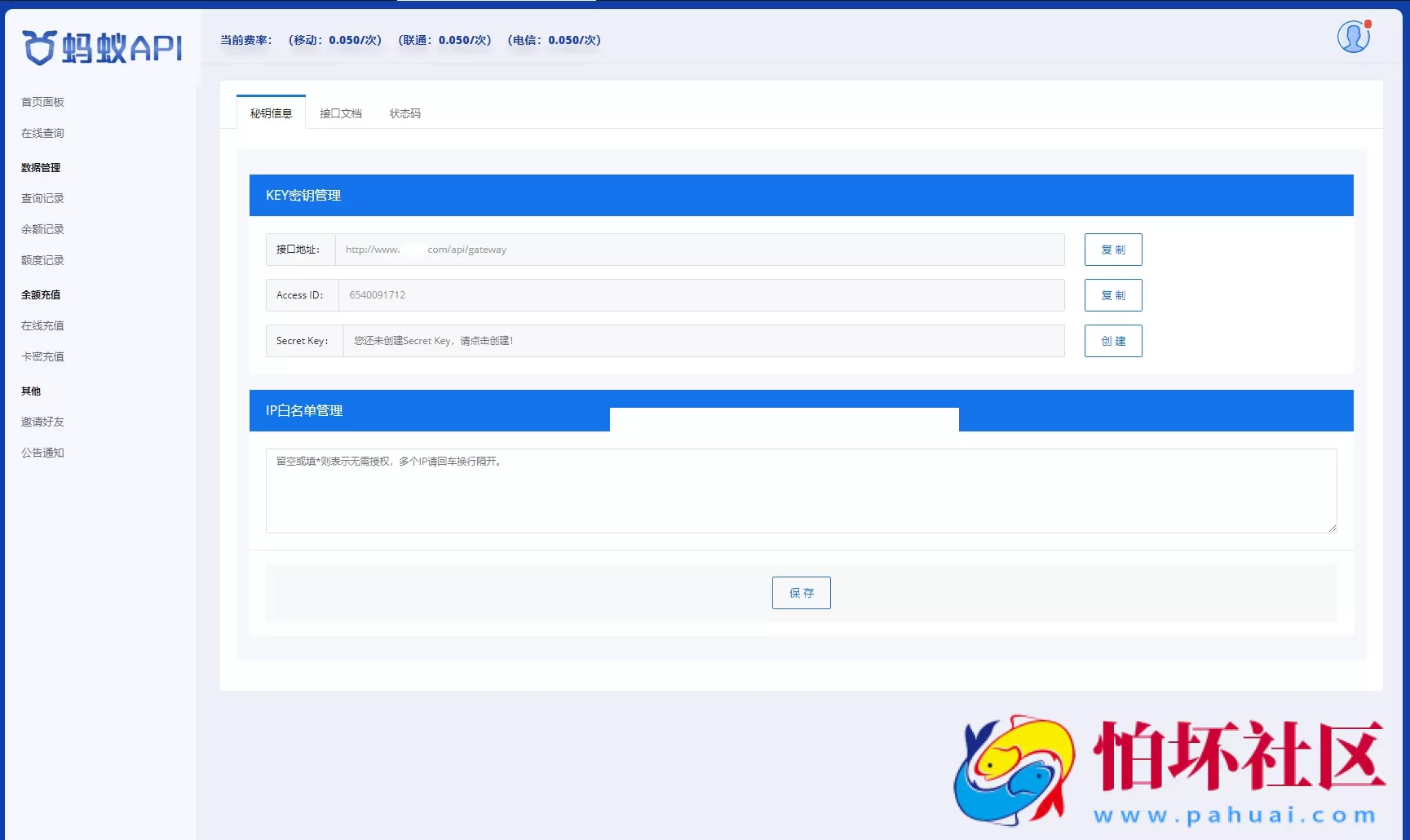
Task: Copy the 接口地址 gateway URL
Action: (x=1112, y=250)
